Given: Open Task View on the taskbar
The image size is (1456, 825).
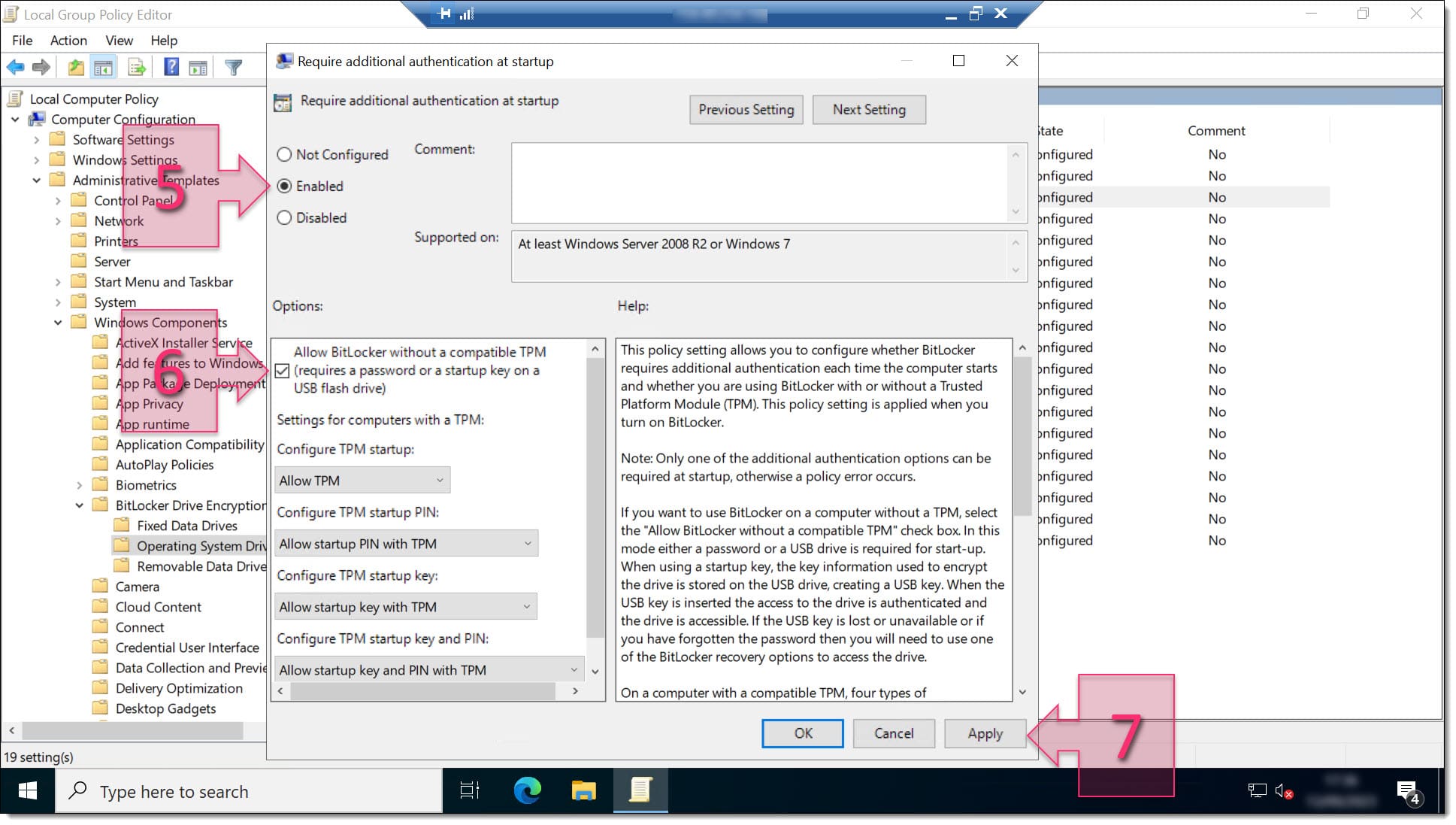Looking at the screenshot, I should pos(470,791).
